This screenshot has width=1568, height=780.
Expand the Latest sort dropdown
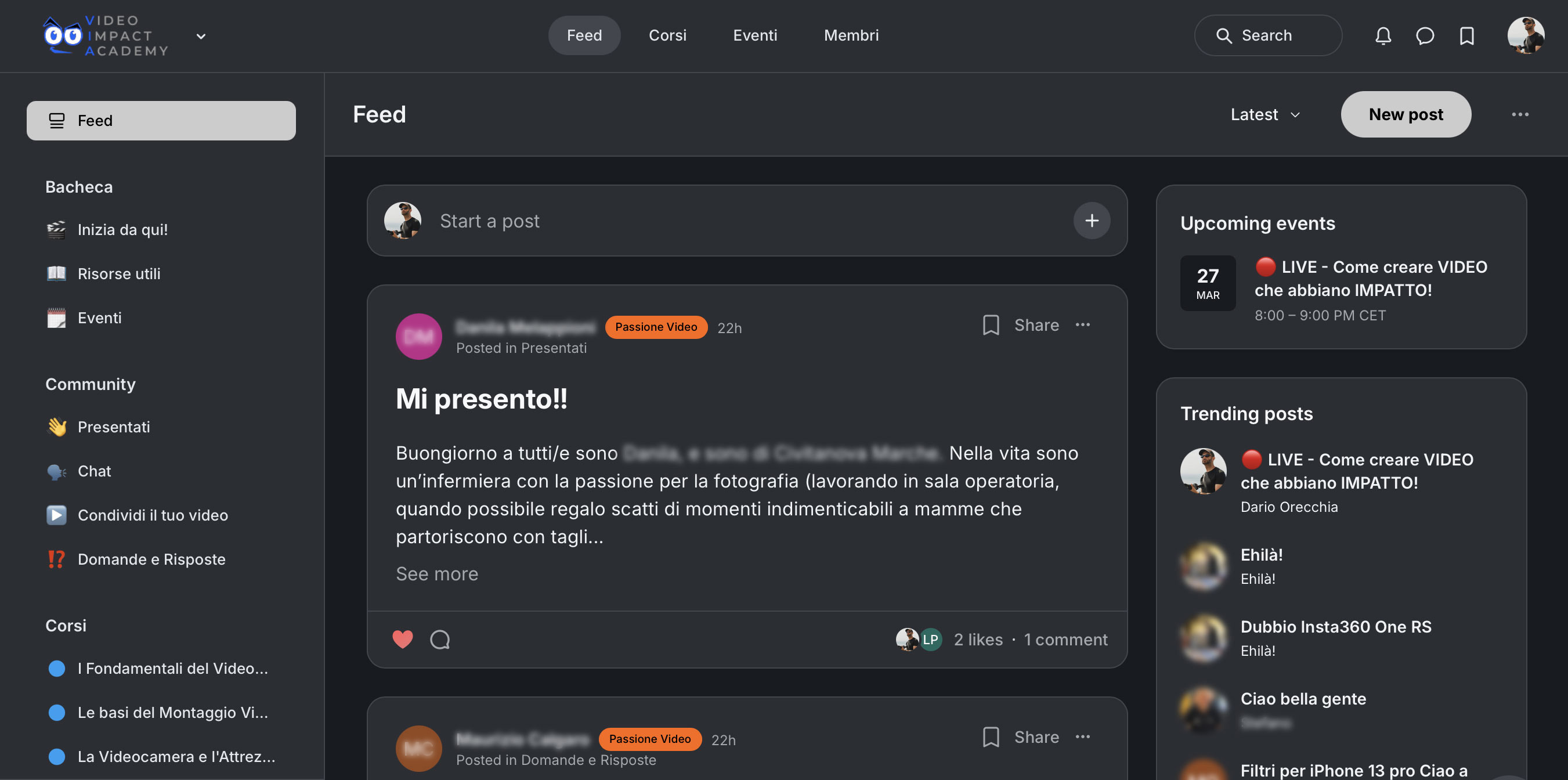point(1265,114)
